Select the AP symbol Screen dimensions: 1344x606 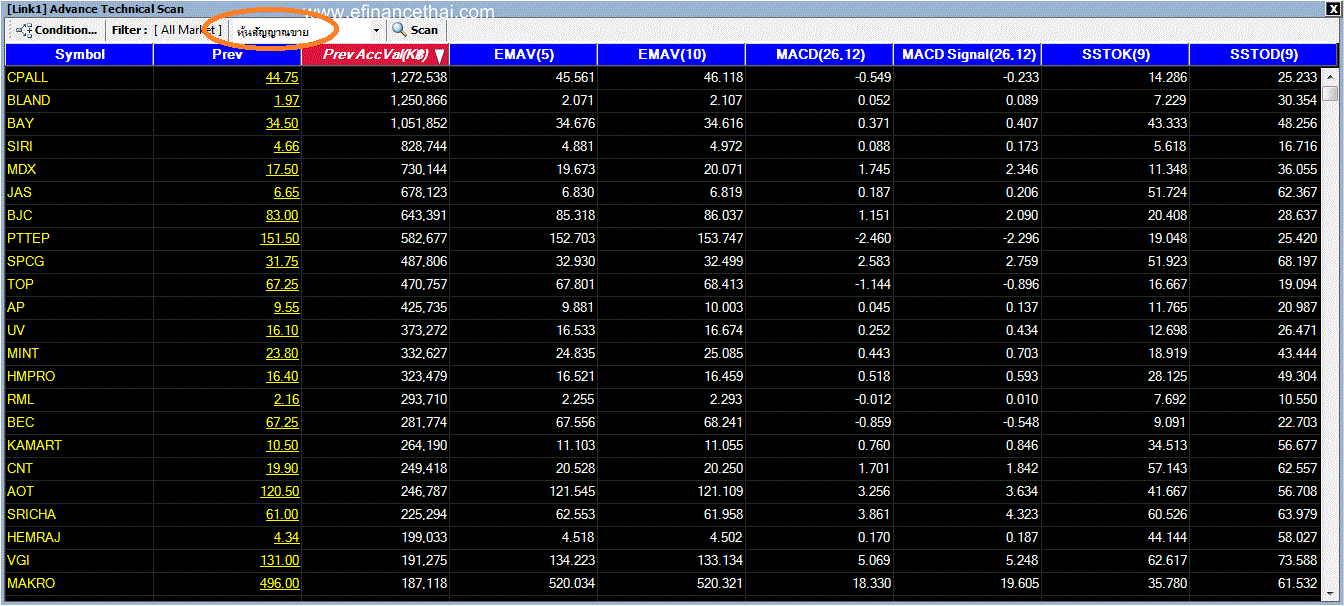coord(16,307)
